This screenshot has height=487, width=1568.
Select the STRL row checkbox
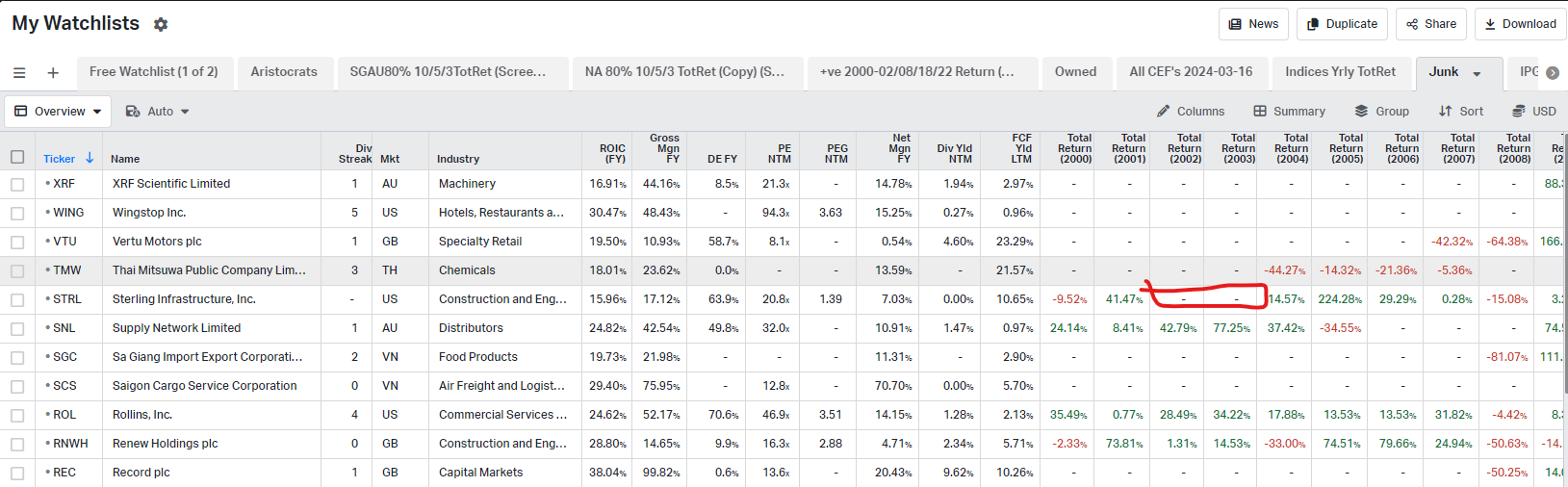point(17,299)
